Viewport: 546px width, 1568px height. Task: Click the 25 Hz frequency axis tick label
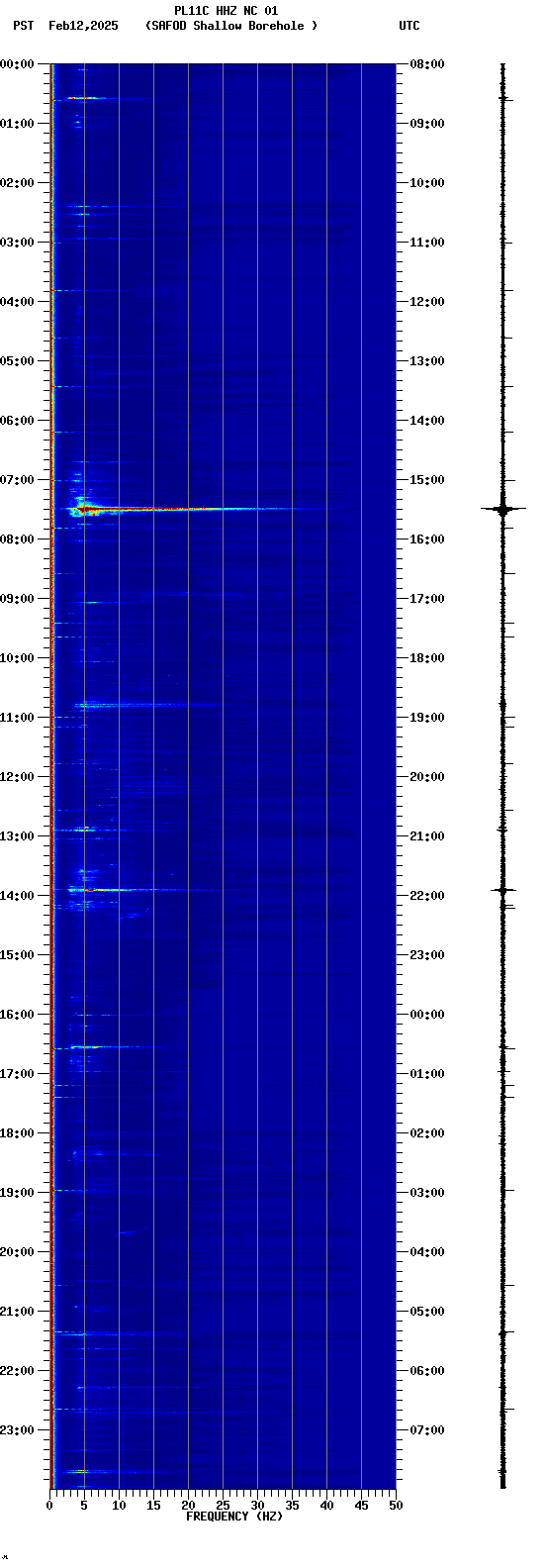pyautogui.click(x=223, y=1506)
